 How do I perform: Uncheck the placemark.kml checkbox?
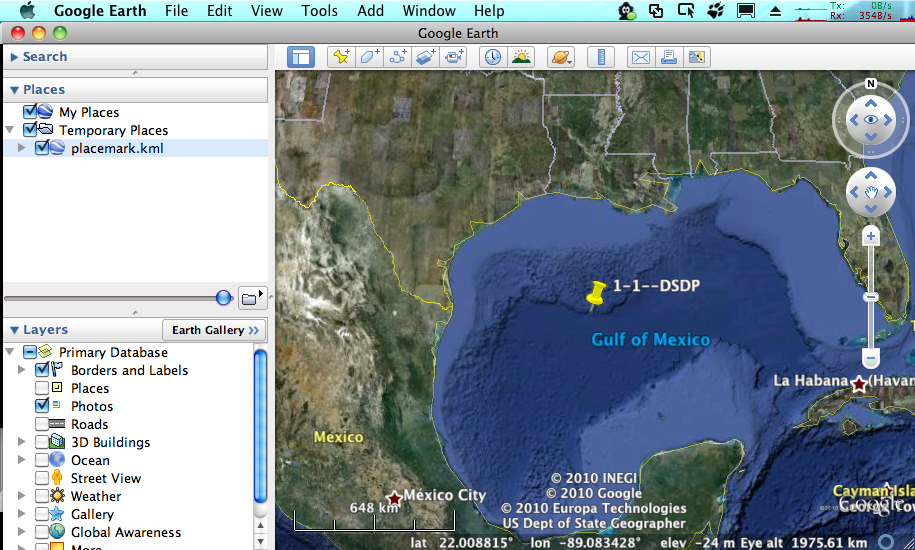pyautogui.click(x=42, y=147)
